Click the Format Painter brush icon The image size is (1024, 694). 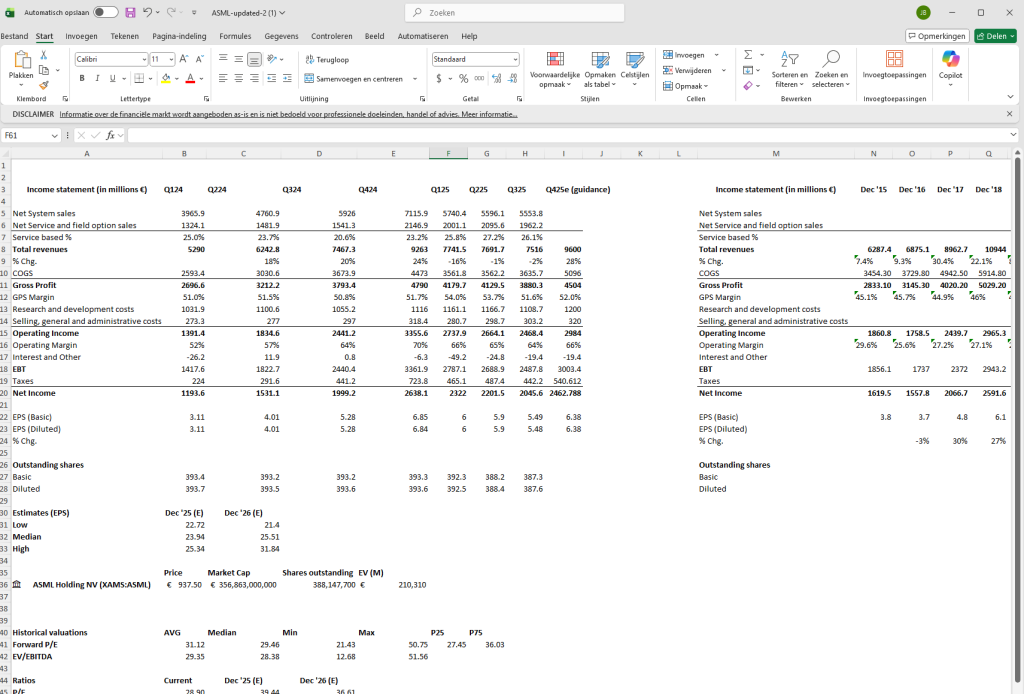[44, 86]
